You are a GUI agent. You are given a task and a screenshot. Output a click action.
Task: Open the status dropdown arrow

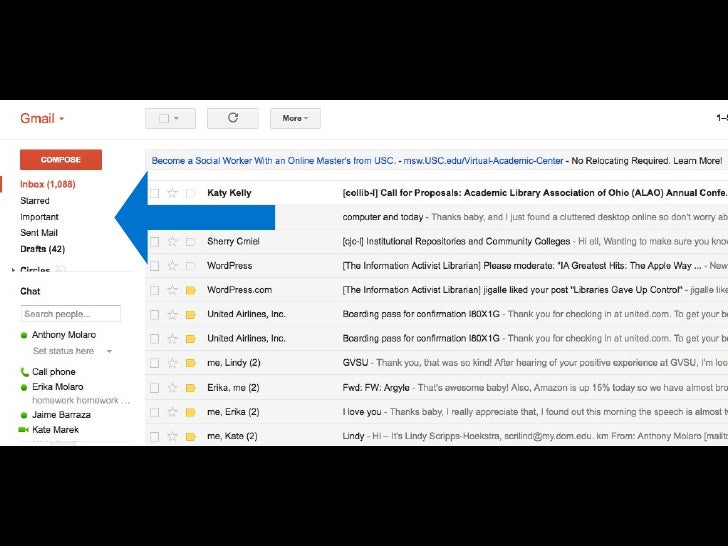tap(109, 351)
